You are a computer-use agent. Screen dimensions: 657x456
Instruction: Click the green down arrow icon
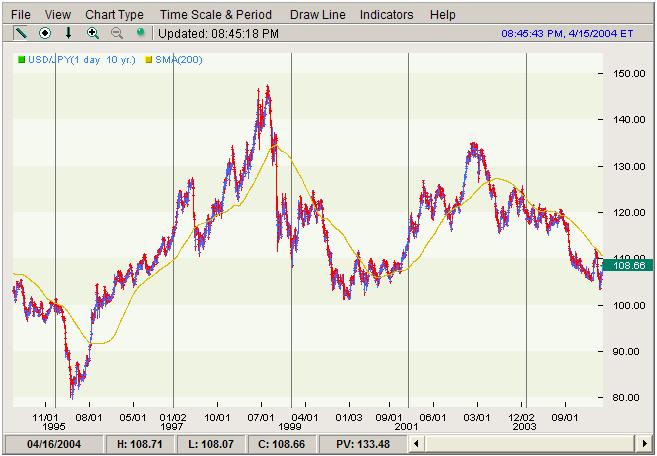pos(68,33)
